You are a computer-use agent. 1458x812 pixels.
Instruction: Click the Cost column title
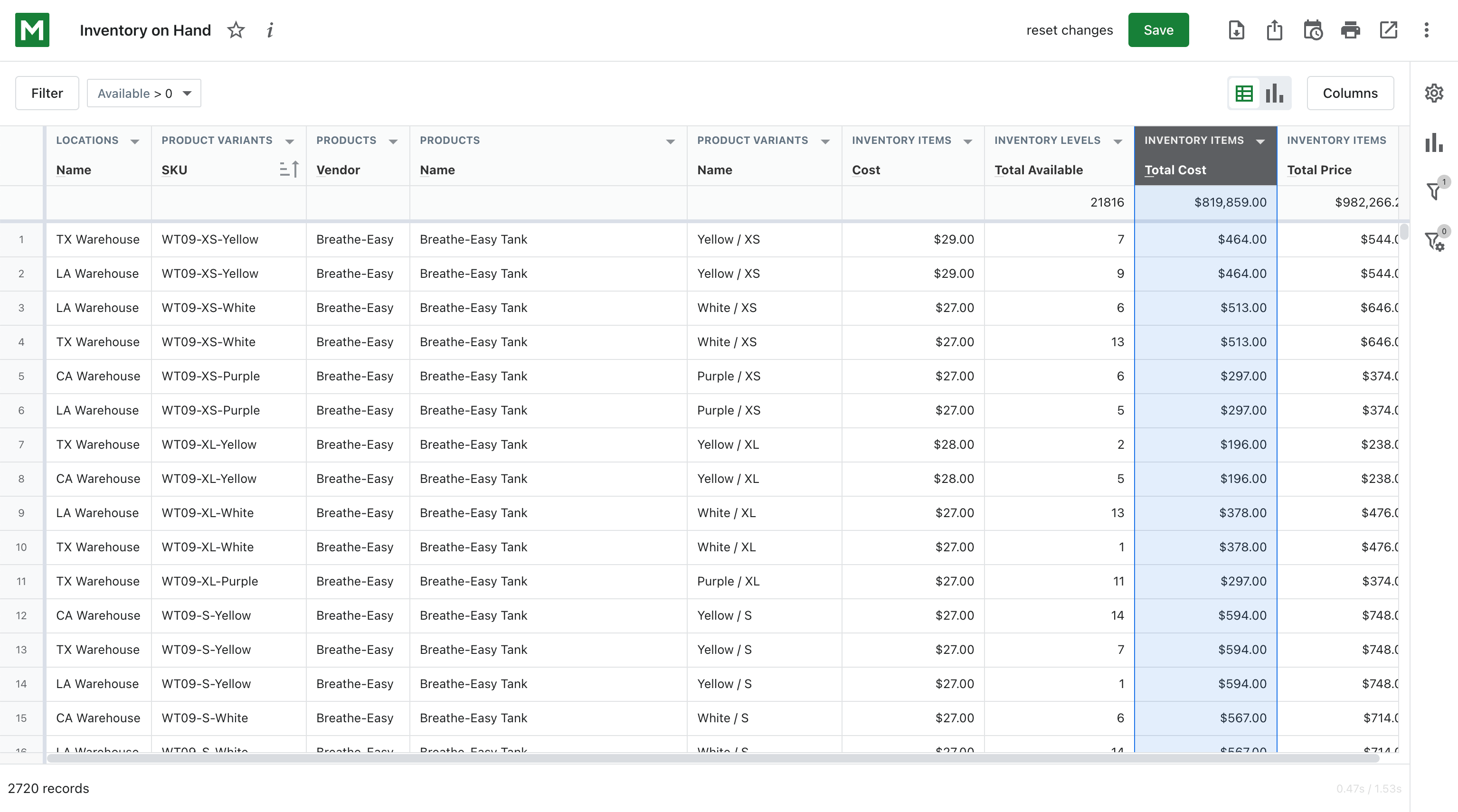pyautogui.click(x=866, y=170)
